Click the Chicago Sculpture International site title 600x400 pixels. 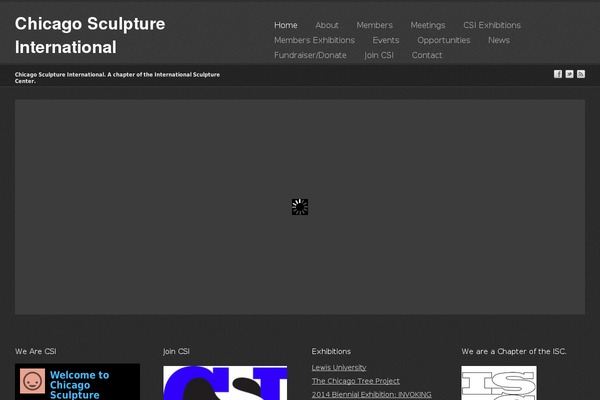coord(90,35)
